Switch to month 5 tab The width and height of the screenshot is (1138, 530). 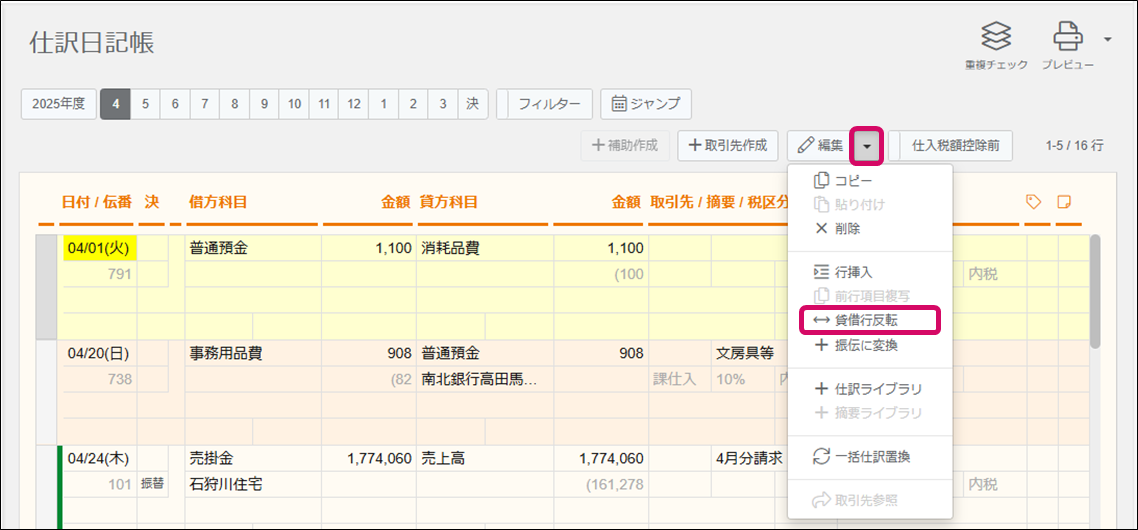[146, 103]
